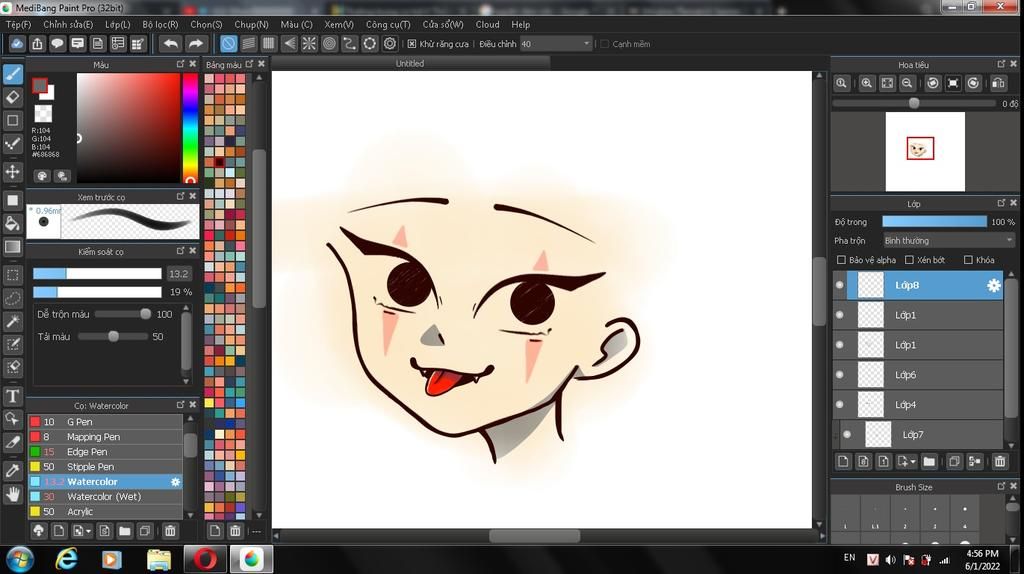Select the Bucket fill tool

[12, 223]
